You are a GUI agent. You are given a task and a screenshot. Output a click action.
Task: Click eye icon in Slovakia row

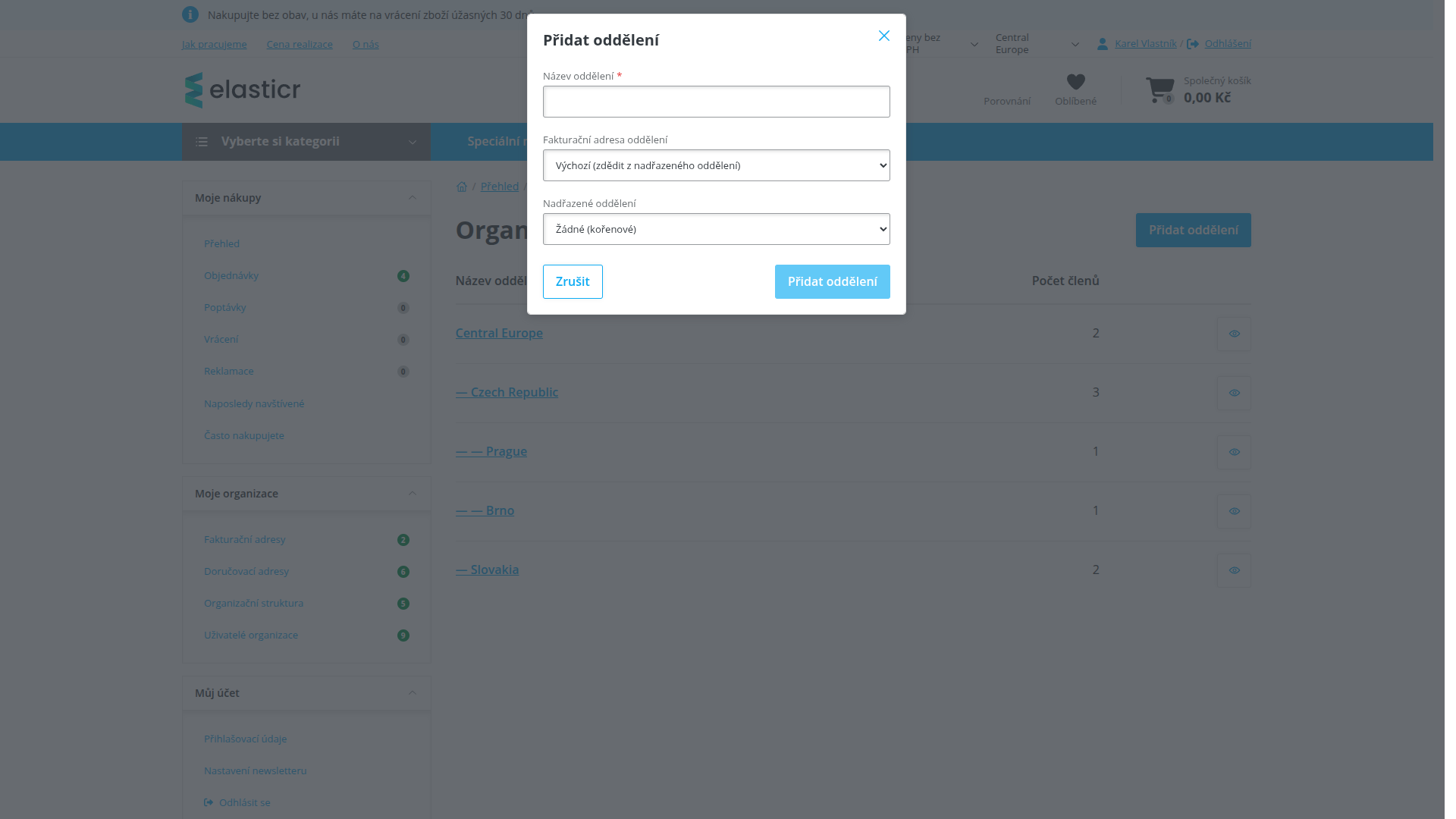[1234, 570]
